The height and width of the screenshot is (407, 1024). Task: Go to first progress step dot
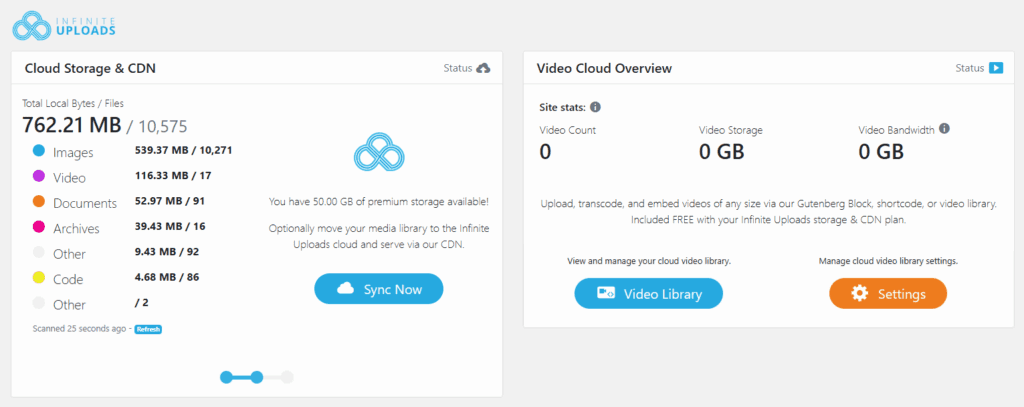pos(226,377)
